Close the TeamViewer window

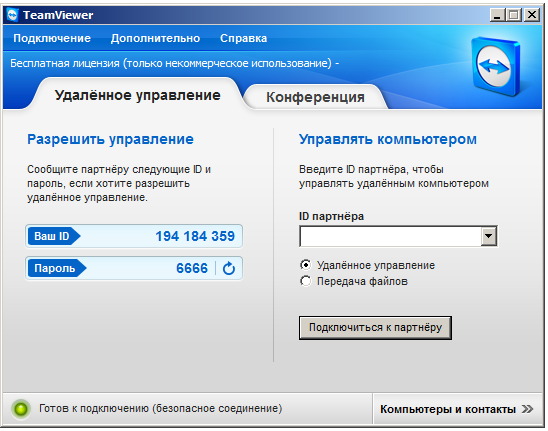(x=532, y=15)
